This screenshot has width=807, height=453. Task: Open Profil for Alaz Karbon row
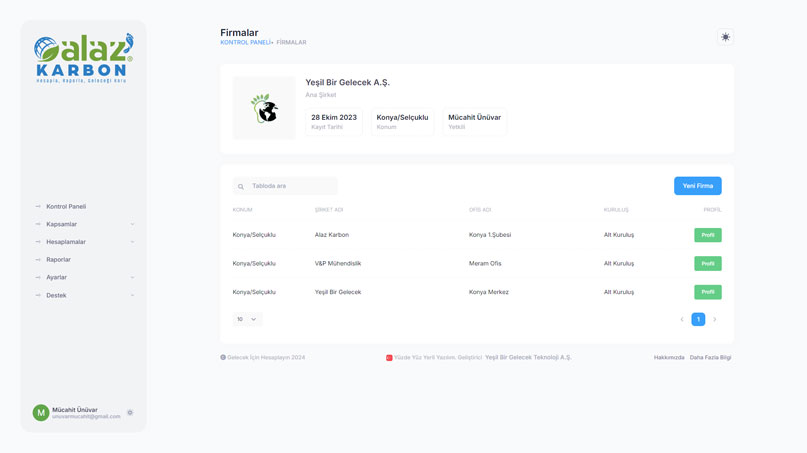coord(708,235)
